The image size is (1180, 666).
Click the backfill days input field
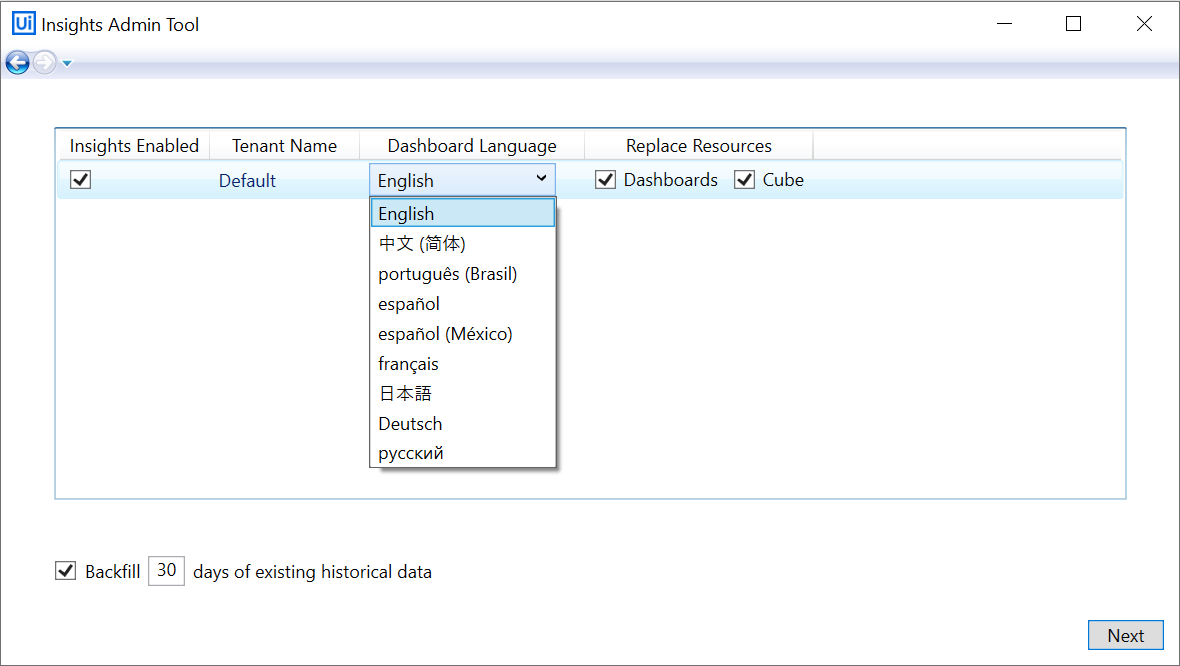tap(166, 570)
